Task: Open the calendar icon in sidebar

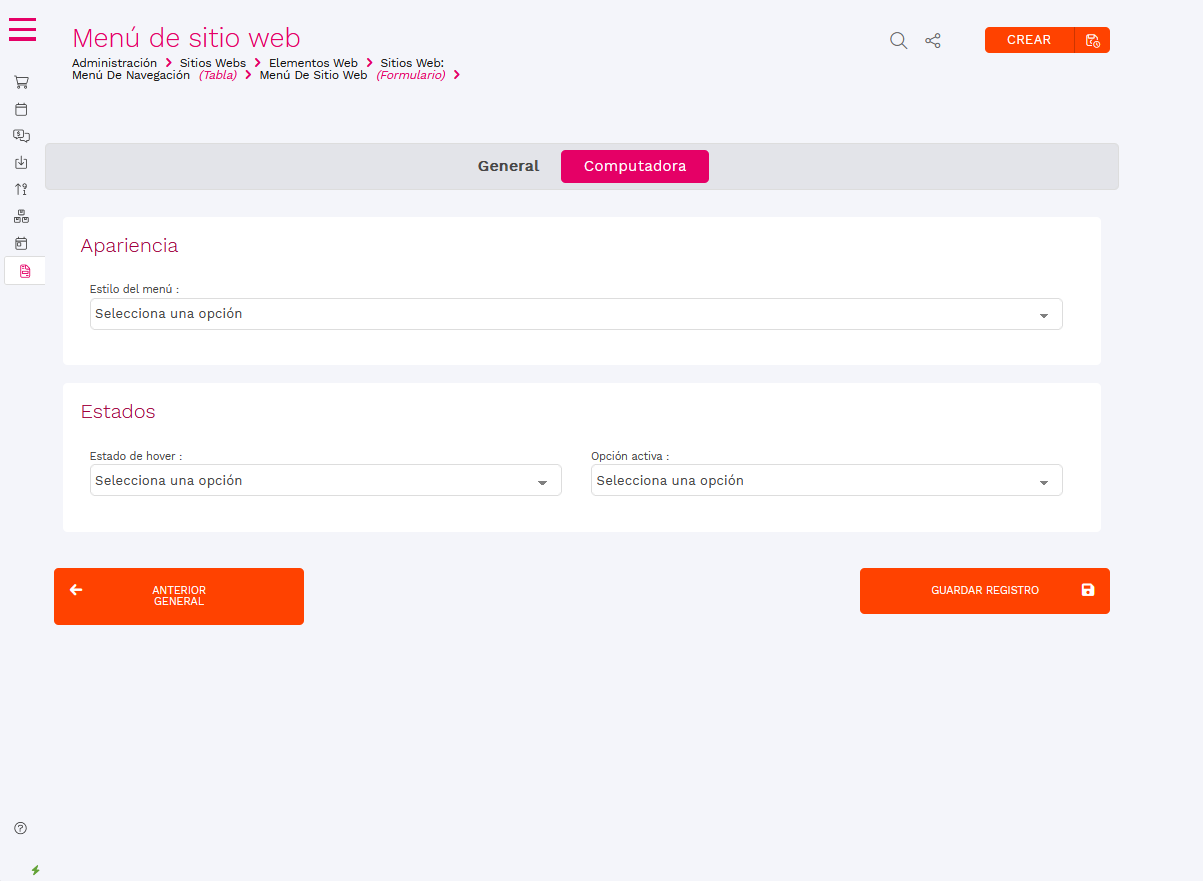Action: [21, 109]
